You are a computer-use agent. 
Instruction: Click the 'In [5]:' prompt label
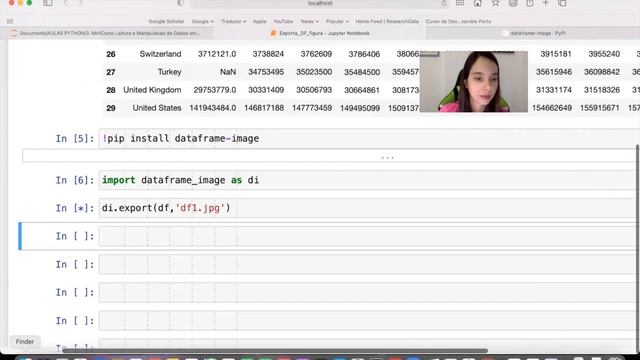pyautogui.click(x=75, y=139)
